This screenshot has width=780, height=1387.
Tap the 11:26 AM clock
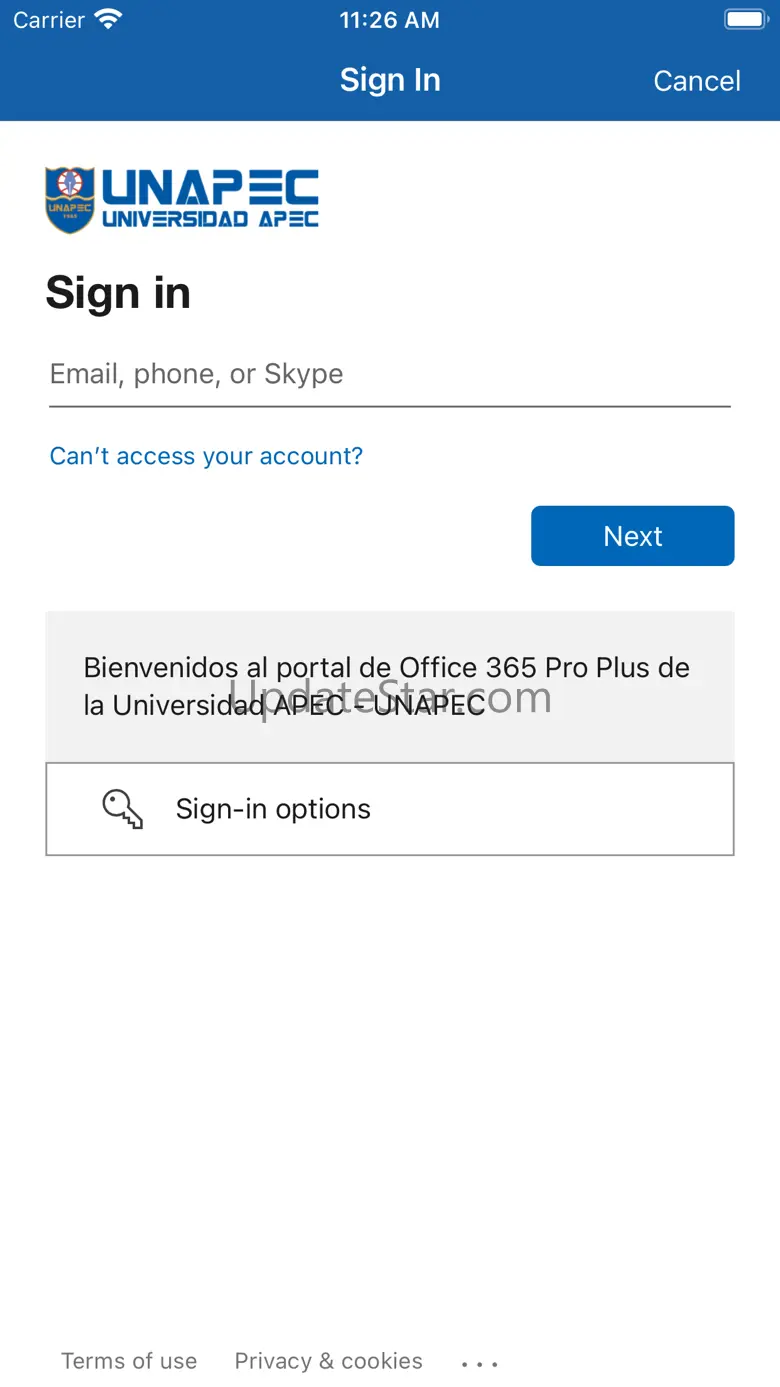click(x=390, y=20)
